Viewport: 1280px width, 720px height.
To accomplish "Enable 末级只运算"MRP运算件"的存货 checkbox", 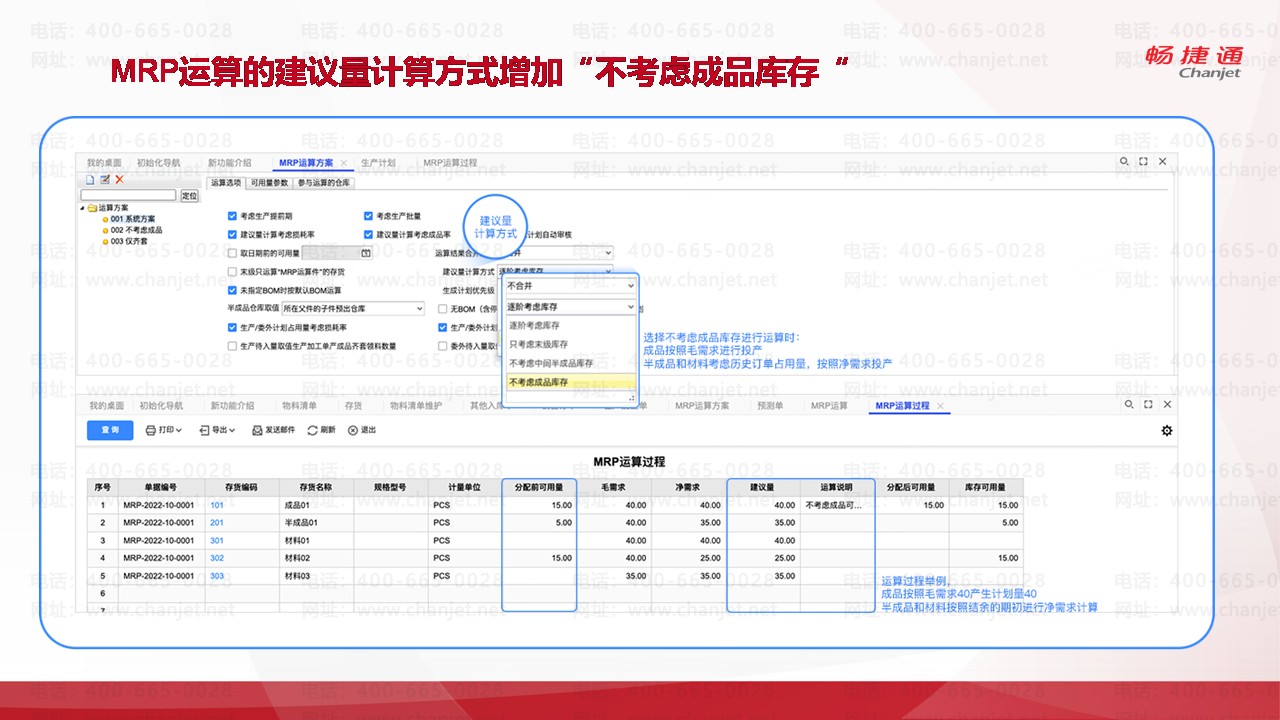I will 232,272.
